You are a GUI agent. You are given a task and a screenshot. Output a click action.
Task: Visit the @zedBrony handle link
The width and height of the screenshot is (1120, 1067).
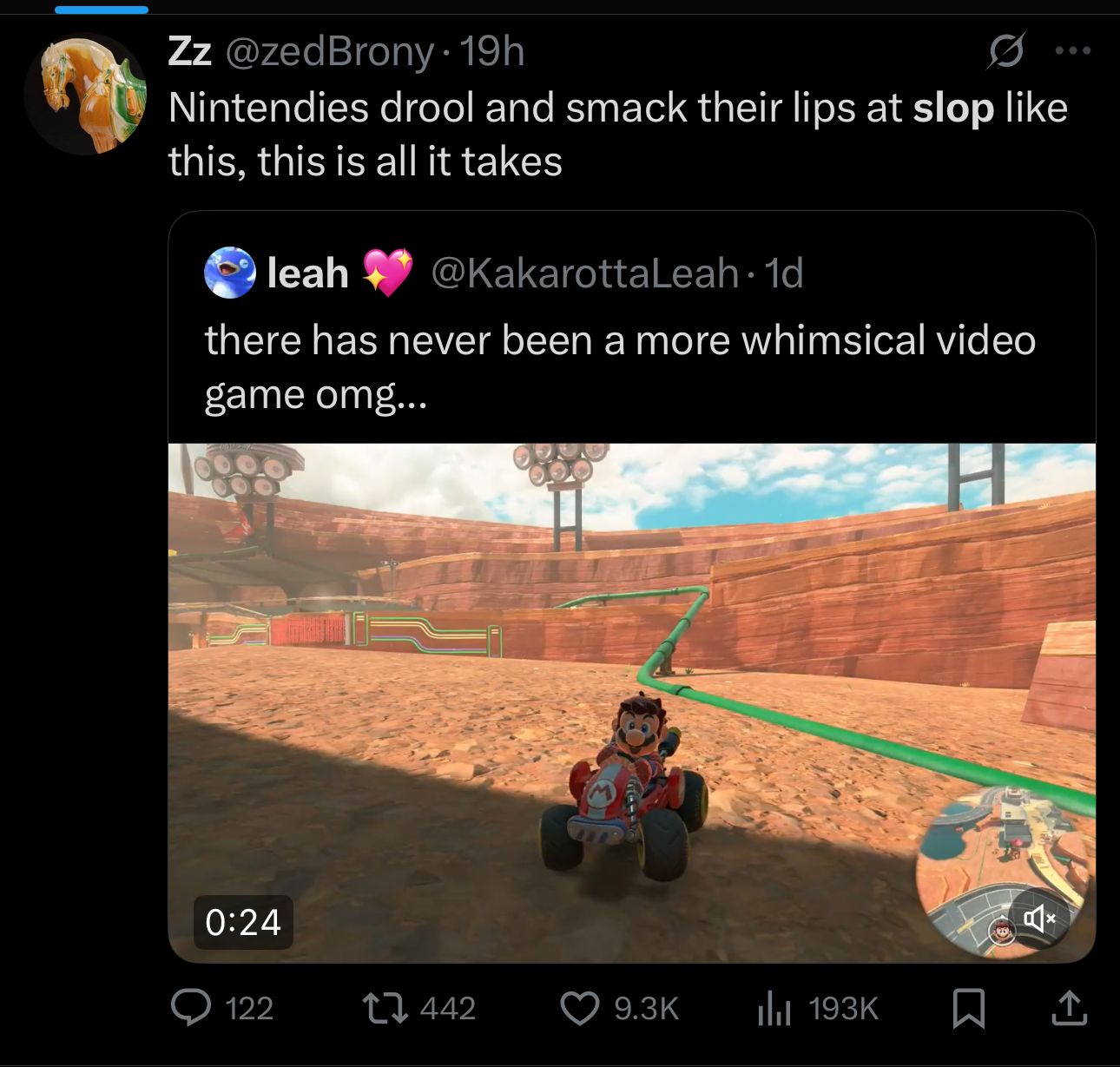click(x=330, y=51)
